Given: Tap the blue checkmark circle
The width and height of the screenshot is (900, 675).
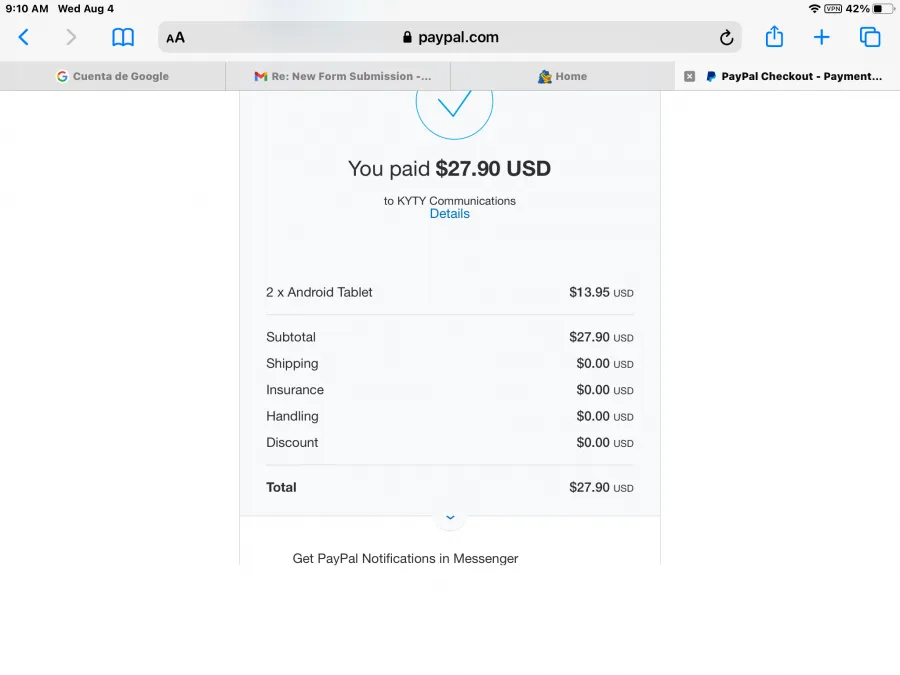Looking at the screenshot, I should point(454,103).
